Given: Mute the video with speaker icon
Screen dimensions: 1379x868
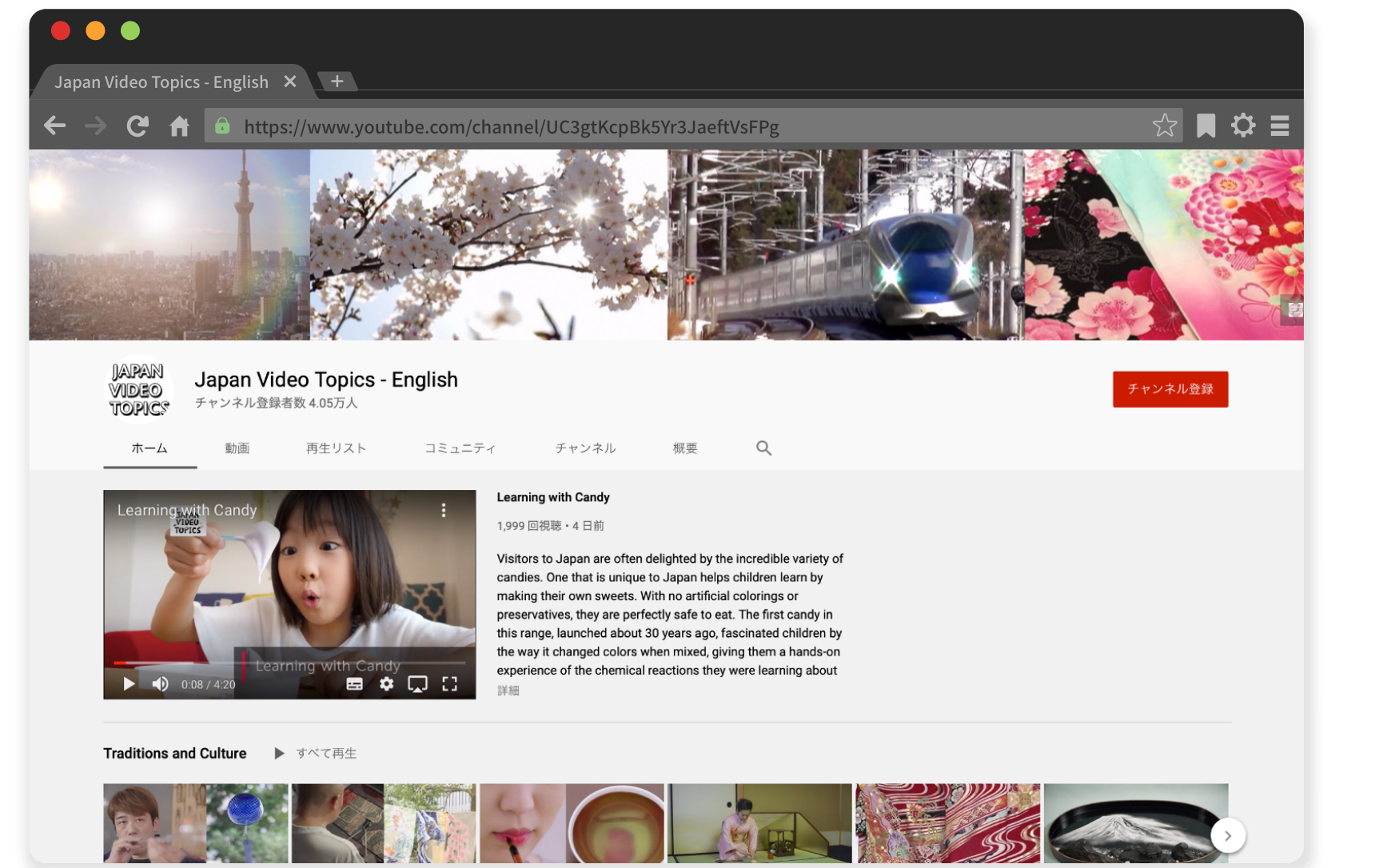Looking at the screenshot, I should point(161,684).
